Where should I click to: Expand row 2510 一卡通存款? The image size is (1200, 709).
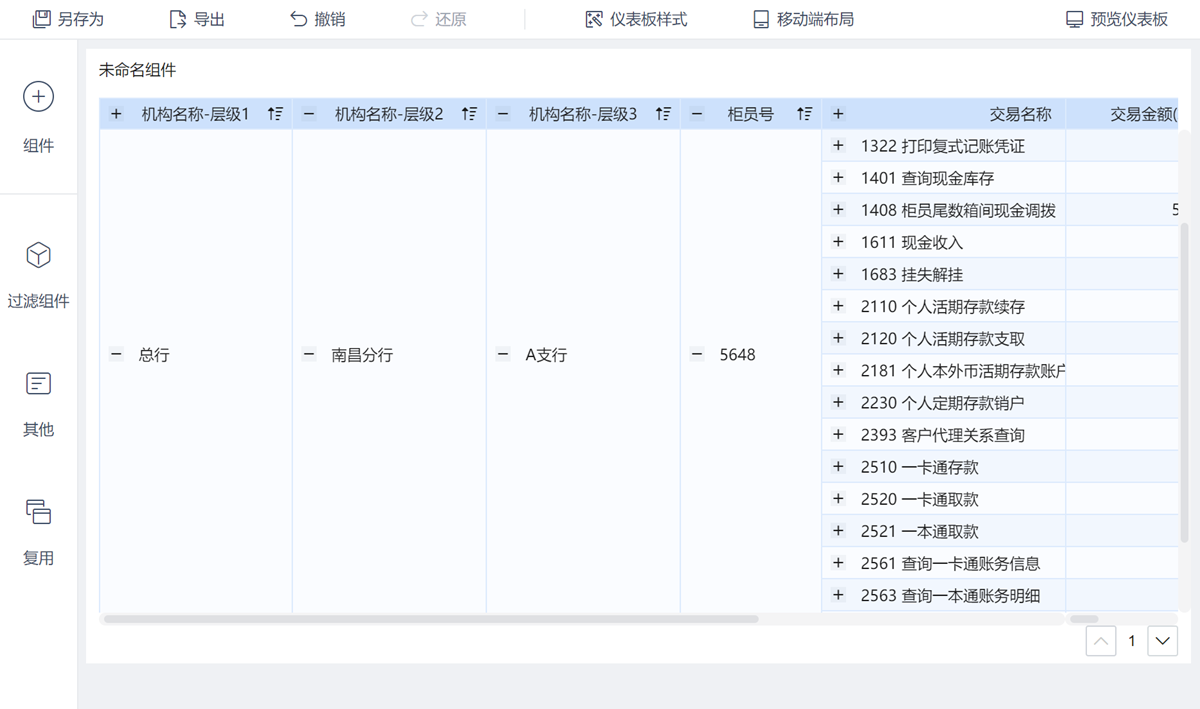pyautogui.click(x=838, y=466)
